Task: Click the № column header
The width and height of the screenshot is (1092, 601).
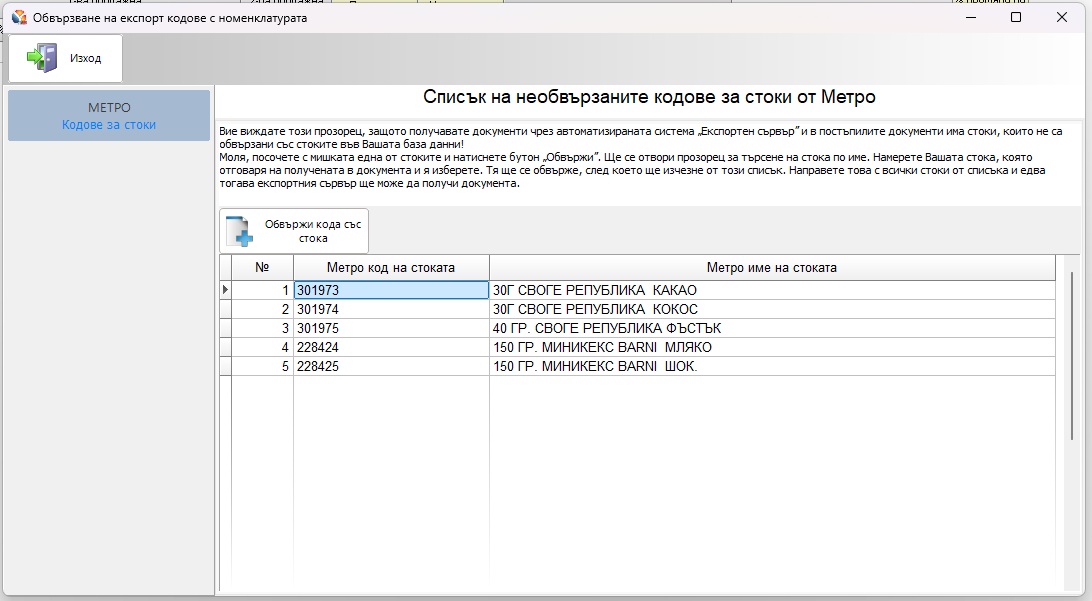Action: pyautogui.click(x=262, y=268)
